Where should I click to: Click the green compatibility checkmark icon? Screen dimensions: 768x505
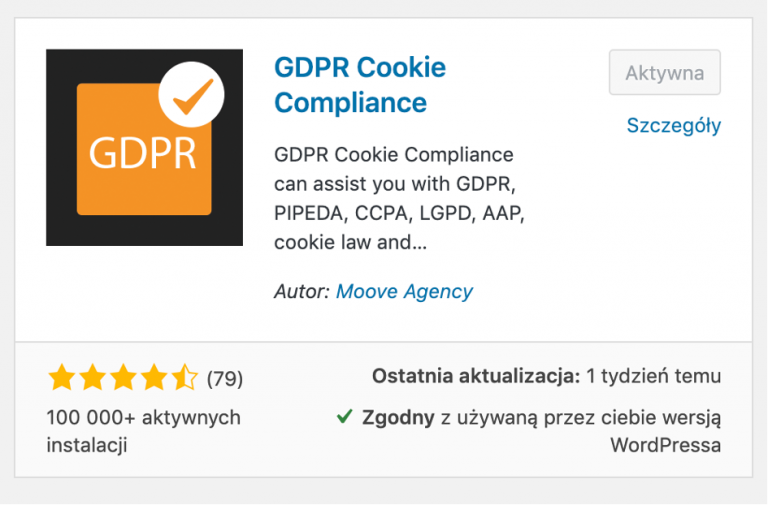point(344,417)
